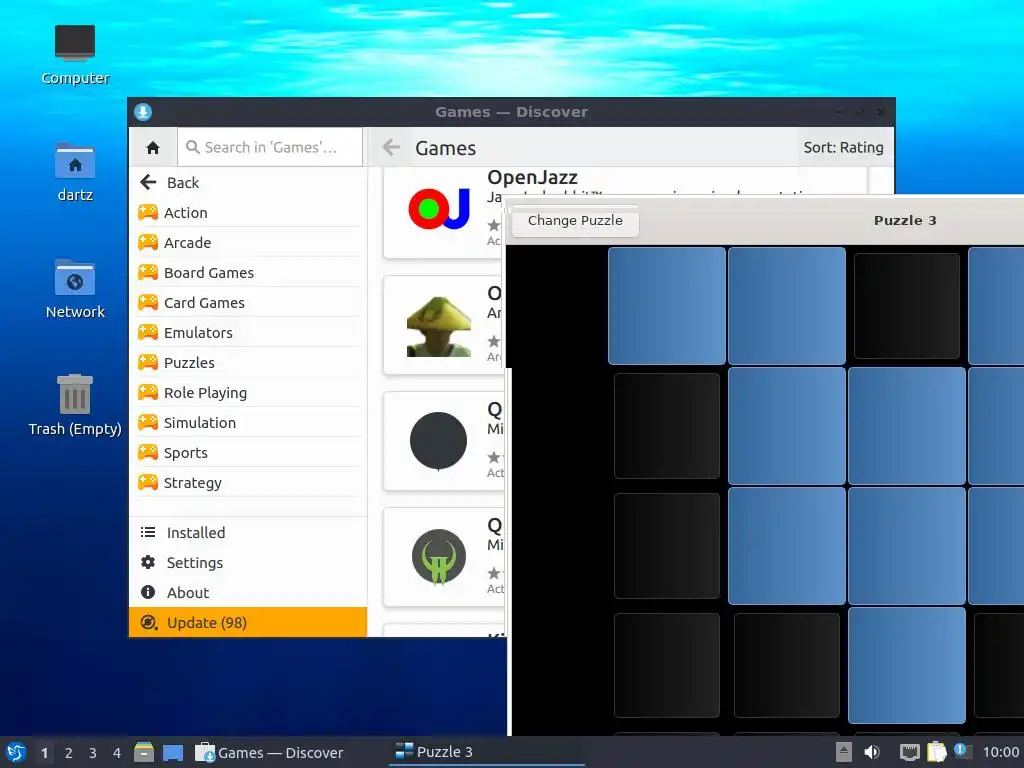Image resolution: width=1024 pixels, height=768 pixels.
Task: Select the Action category
Action: point(248,212)
